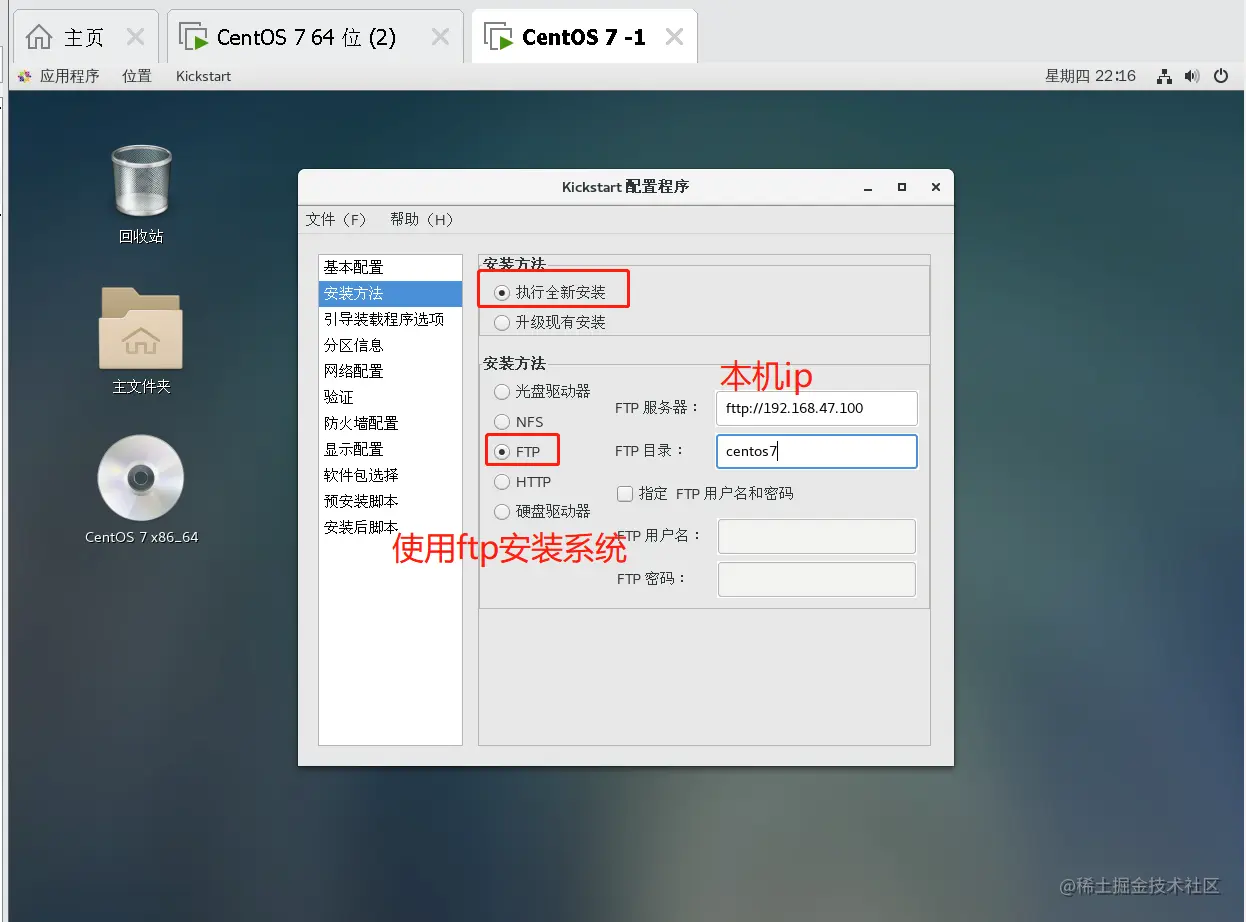Viewport: 1246px width, 922px height.
Task: Select 安装后脚本 in the sidebar list
Action: [390, 528]
